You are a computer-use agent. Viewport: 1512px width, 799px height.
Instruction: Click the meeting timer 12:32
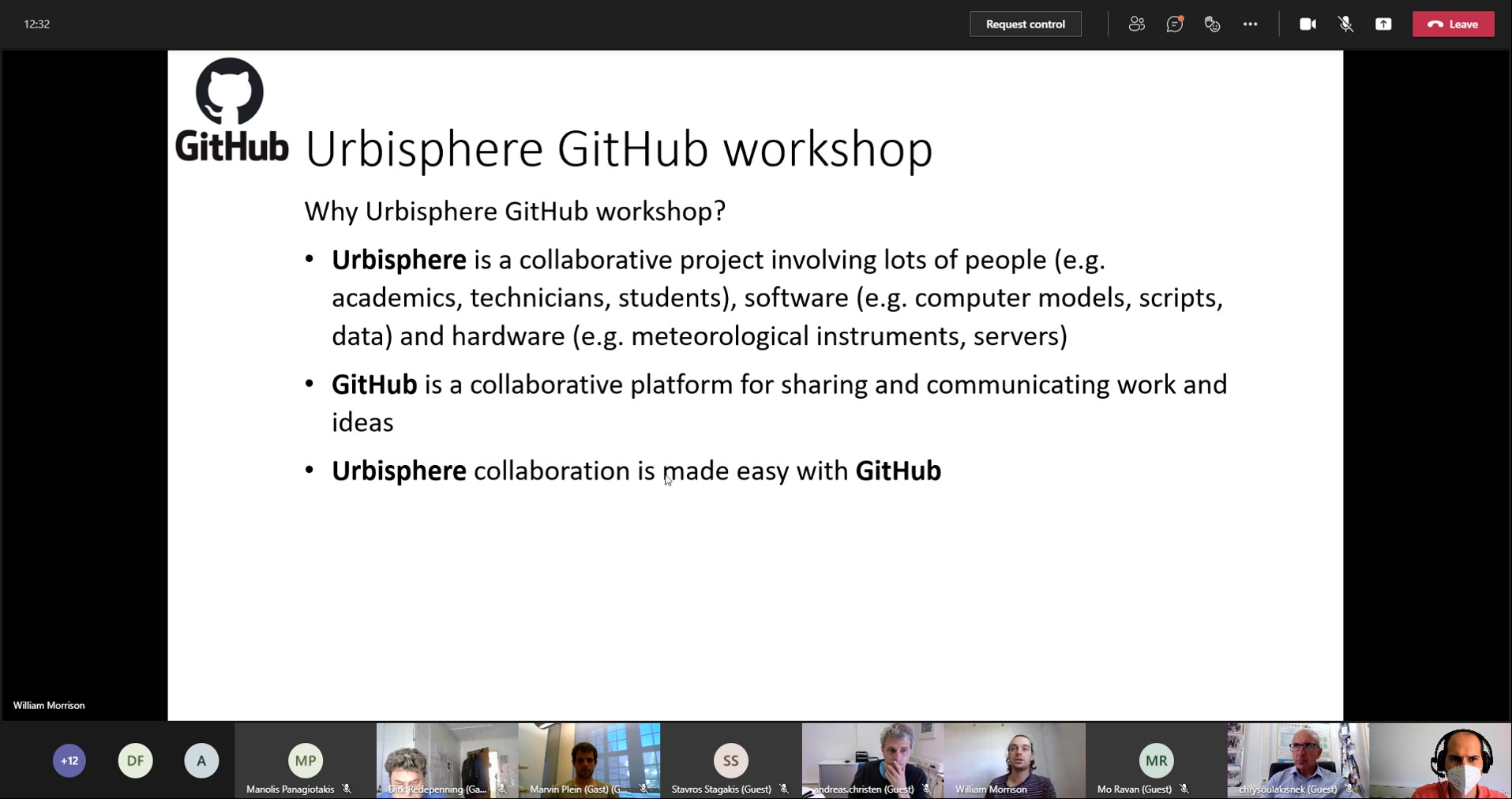(x=37, y=24)
